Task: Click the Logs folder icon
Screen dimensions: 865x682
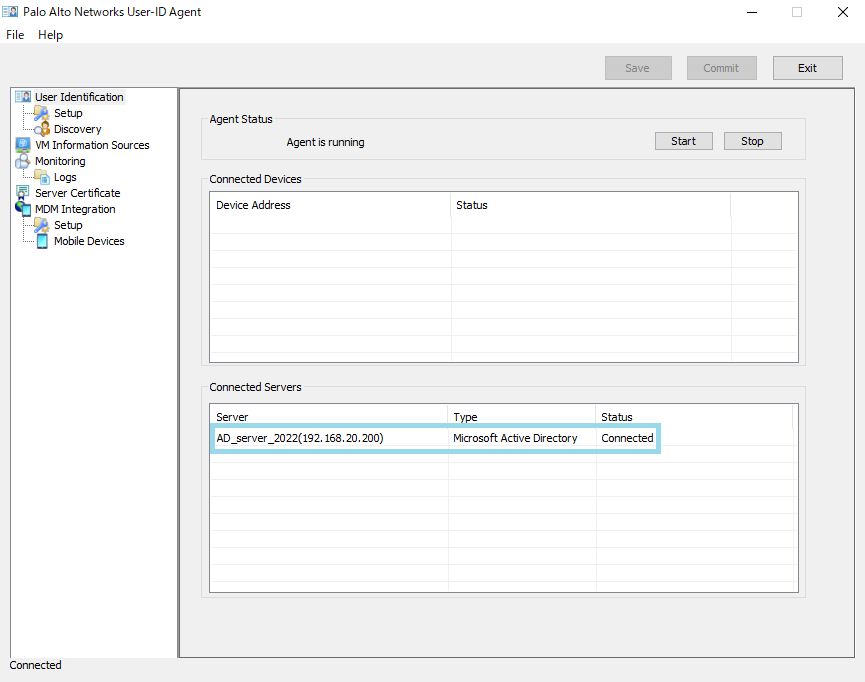Action: [42, 177]
